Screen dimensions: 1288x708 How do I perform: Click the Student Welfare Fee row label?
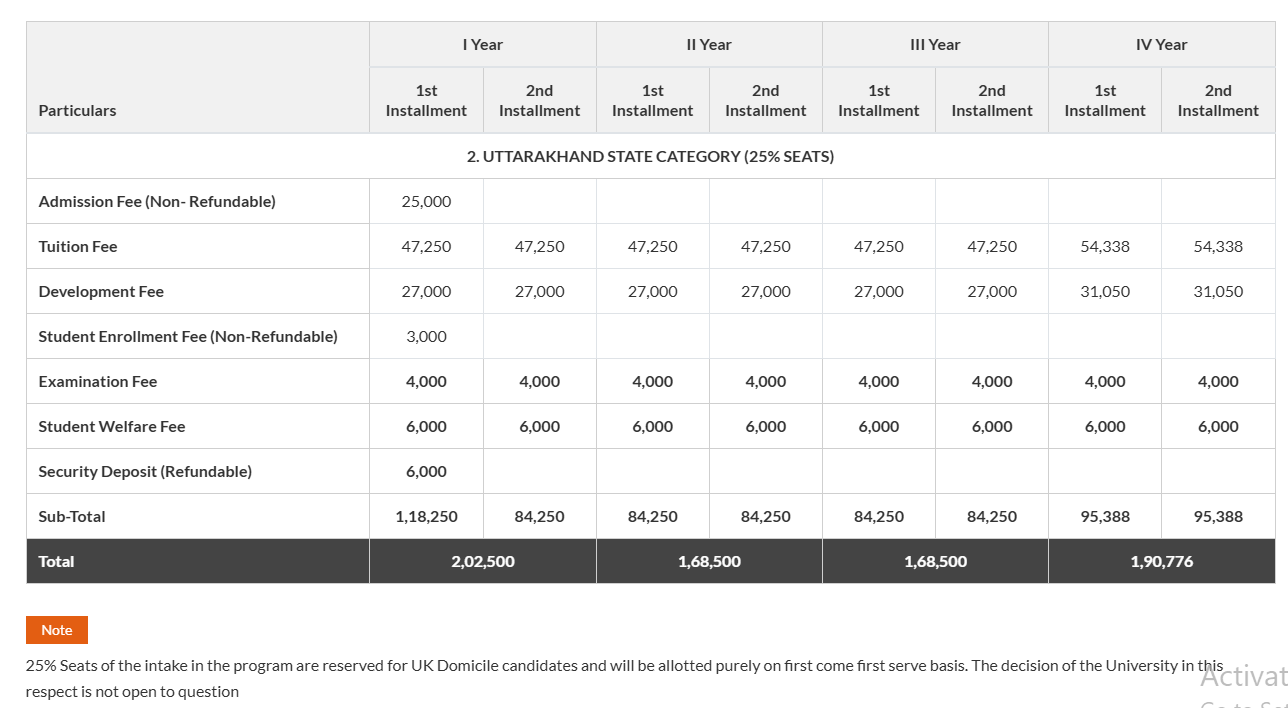[x=111, y=426]
